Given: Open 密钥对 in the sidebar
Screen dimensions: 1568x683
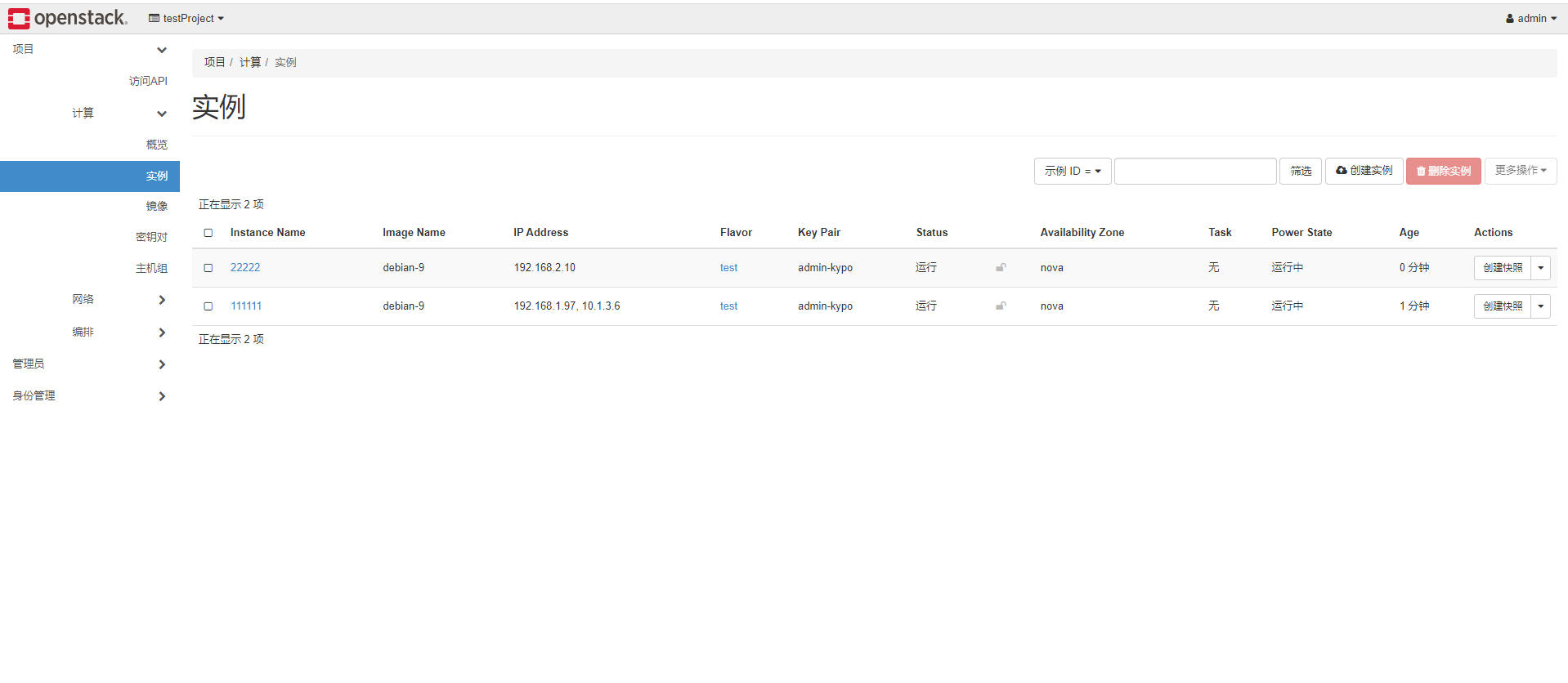Looking at the screenshot, I should point(151,237).
